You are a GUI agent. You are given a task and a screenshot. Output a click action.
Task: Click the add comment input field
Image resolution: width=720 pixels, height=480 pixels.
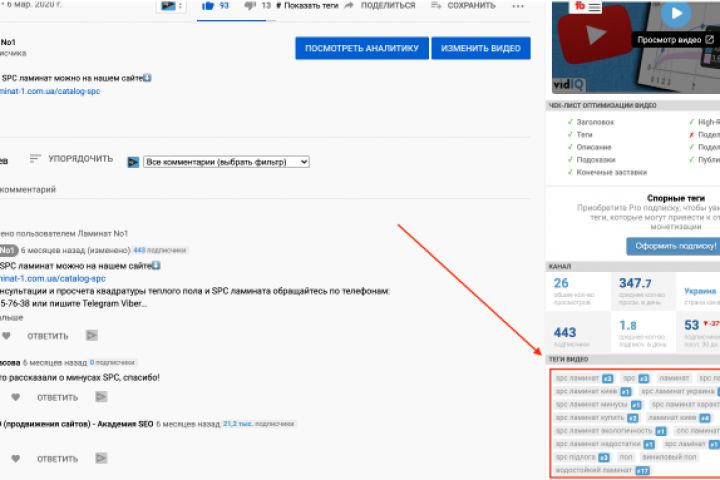pos(265,190)
